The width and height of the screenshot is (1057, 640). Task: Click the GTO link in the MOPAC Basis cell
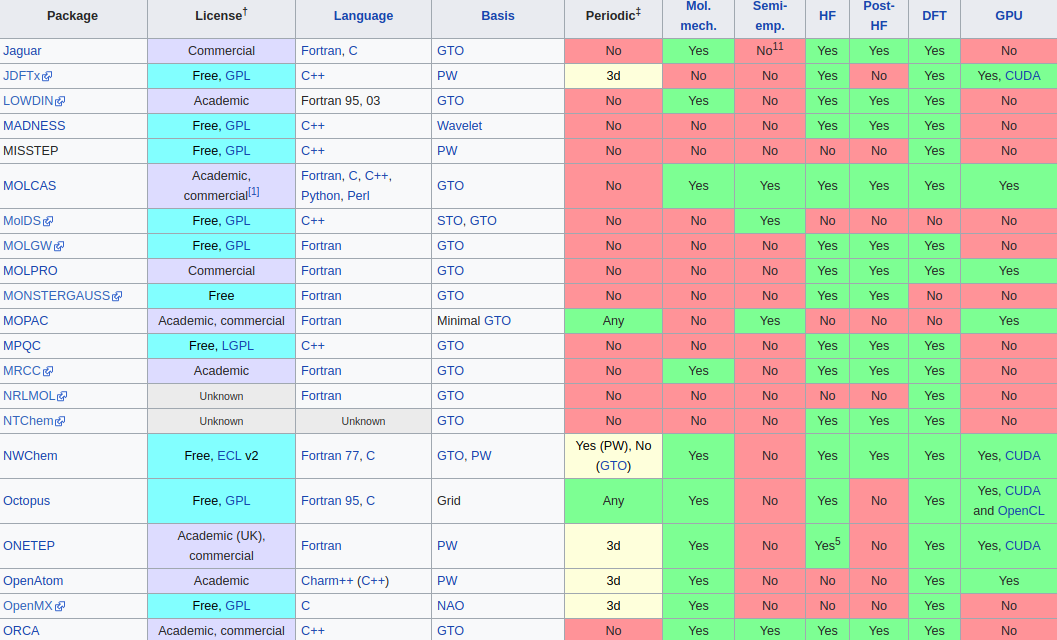tap(497, 320)
